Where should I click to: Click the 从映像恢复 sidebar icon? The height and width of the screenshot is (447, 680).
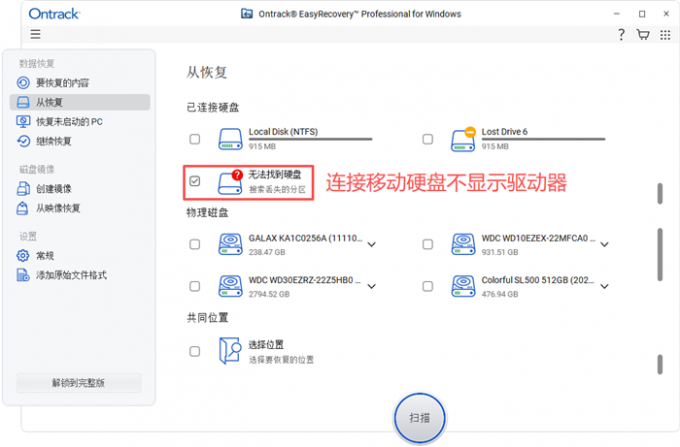tap(22, 208)
